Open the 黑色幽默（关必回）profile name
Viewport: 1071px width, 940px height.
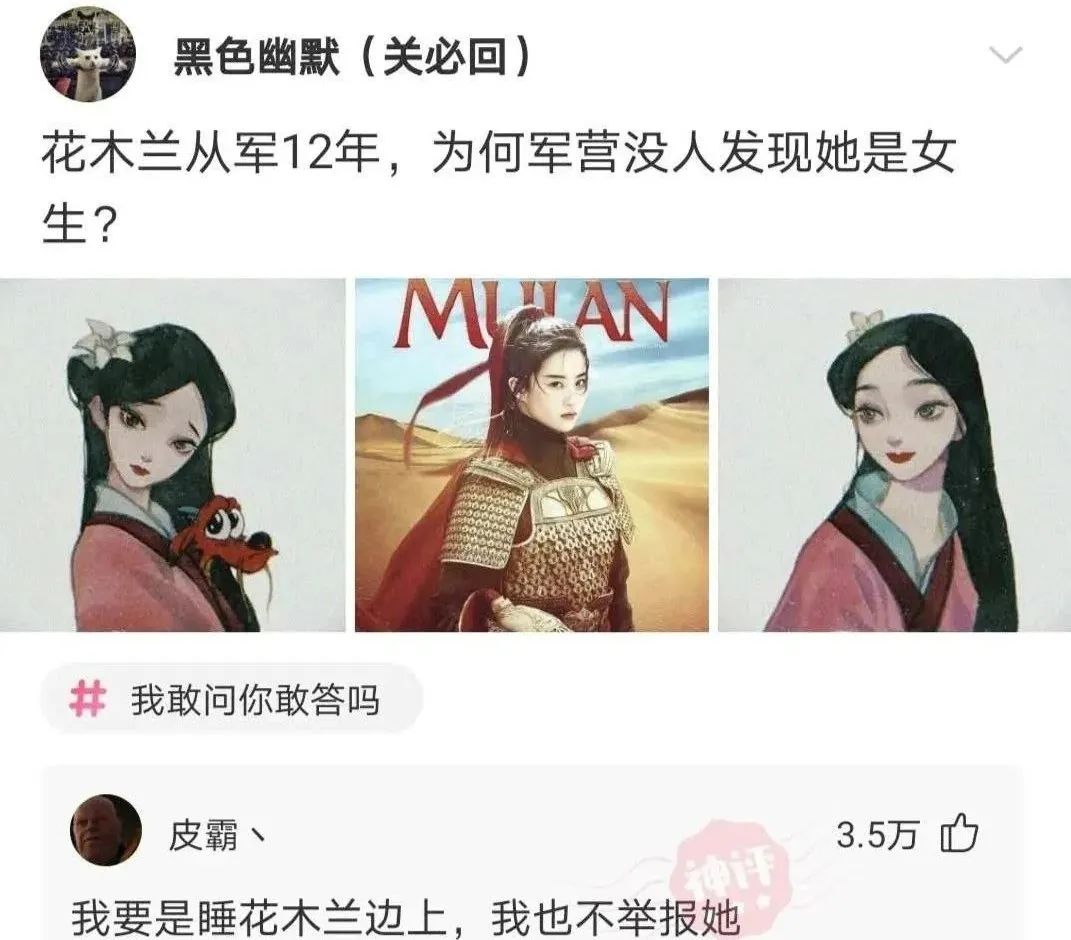352,56
